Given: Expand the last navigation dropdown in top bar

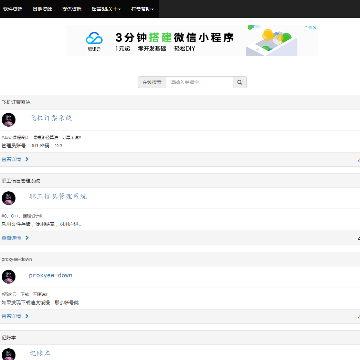Looking at the screenshot, I should pyautogui.click(x=142, y=9).
